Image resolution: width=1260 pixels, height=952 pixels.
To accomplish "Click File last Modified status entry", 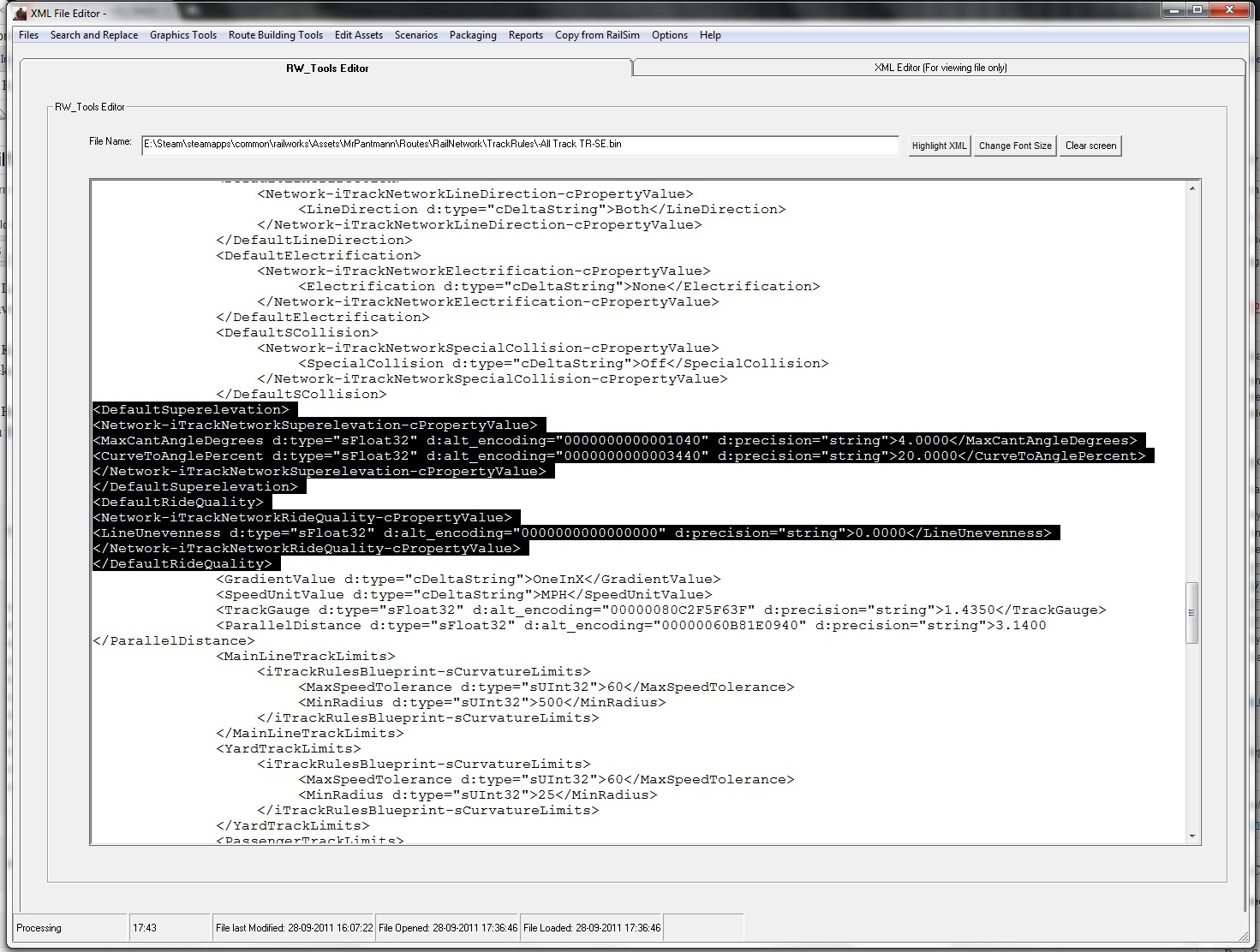I will pyautogui.click(x=294, y=928).
